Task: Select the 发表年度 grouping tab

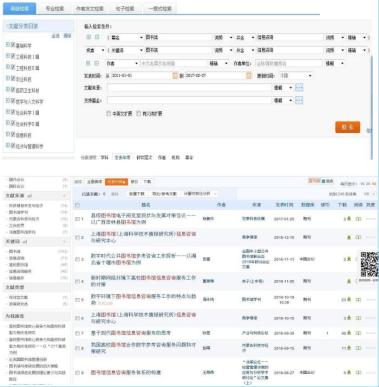Action: pyautogui.click(x=122, y=157)
